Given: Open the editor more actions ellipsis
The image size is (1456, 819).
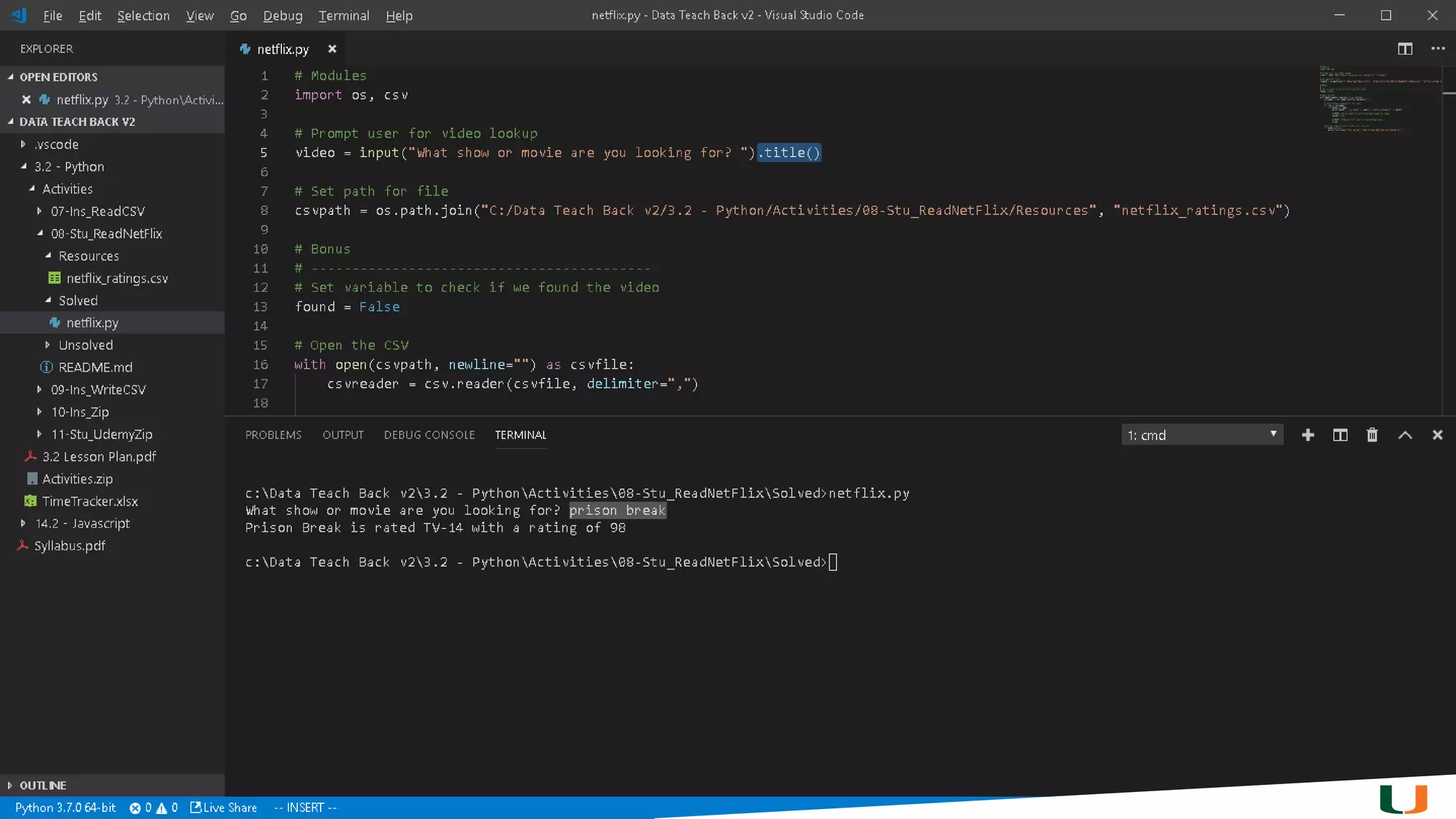Looking at the screenshot, I should point(1438,48).
